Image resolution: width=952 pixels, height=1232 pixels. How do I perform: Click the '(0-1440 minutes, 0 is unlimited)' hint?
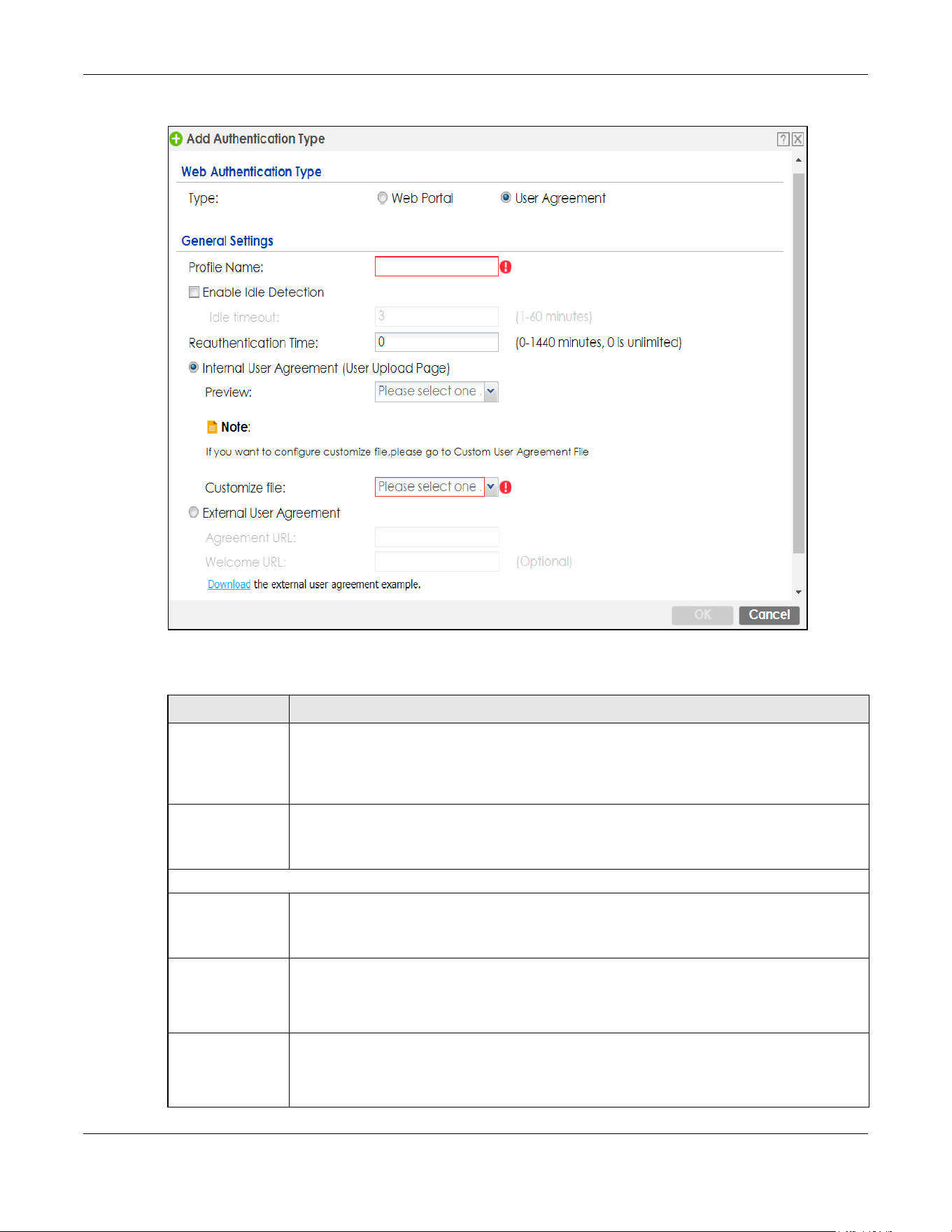point(599,343)
